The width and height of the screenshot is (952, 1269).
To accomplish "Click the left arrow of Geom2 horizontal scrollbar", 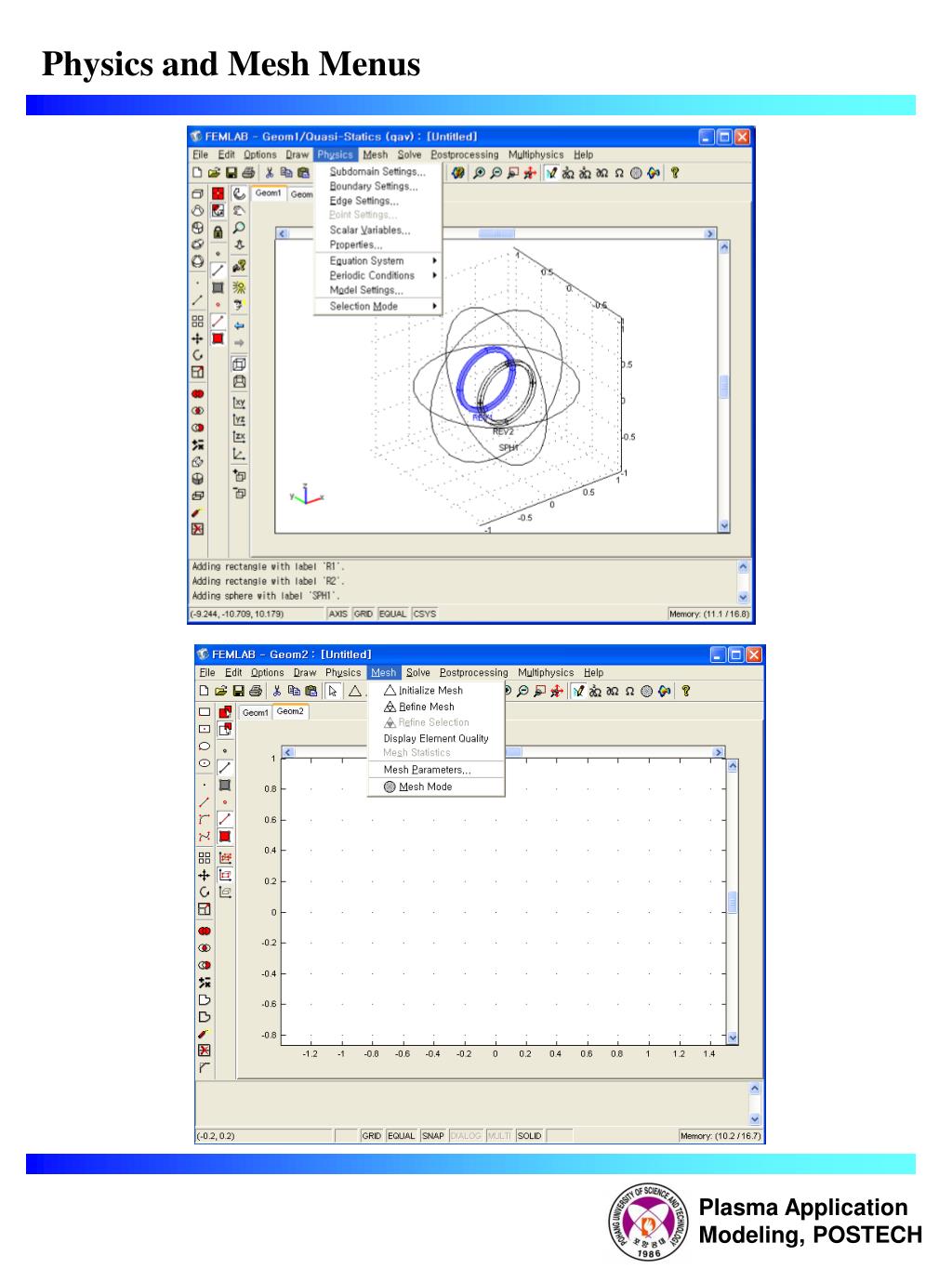I will [288, 752].
